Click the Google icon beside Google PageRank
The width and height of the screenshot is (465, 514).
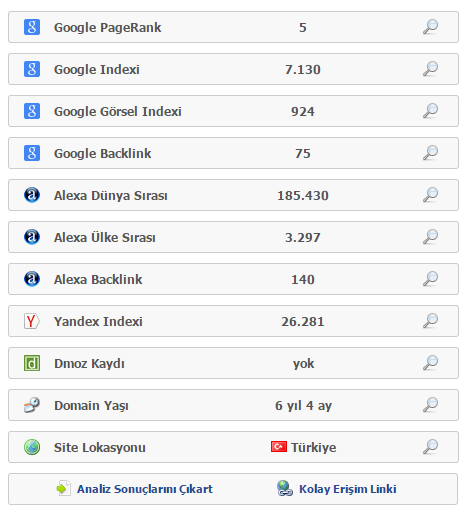click(x=32, y=27)
